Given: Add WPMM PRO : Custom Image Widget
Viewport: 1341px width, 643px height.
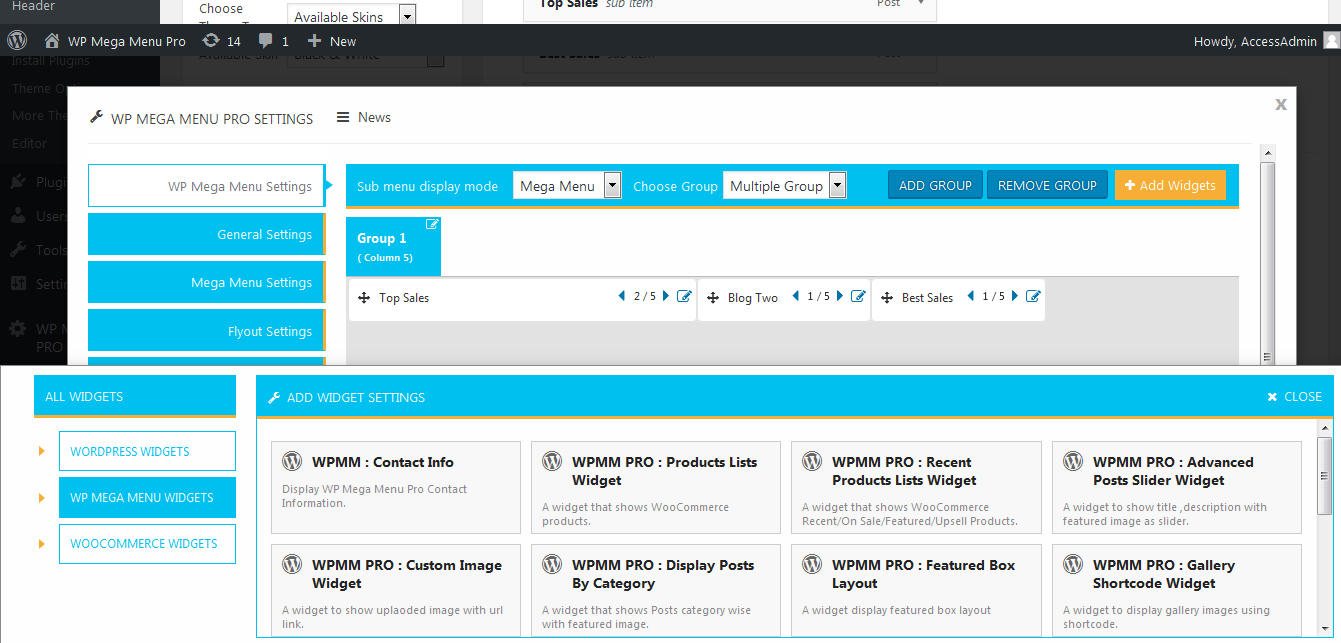Looking at the screenshot, I should click(x=396, y=590).
